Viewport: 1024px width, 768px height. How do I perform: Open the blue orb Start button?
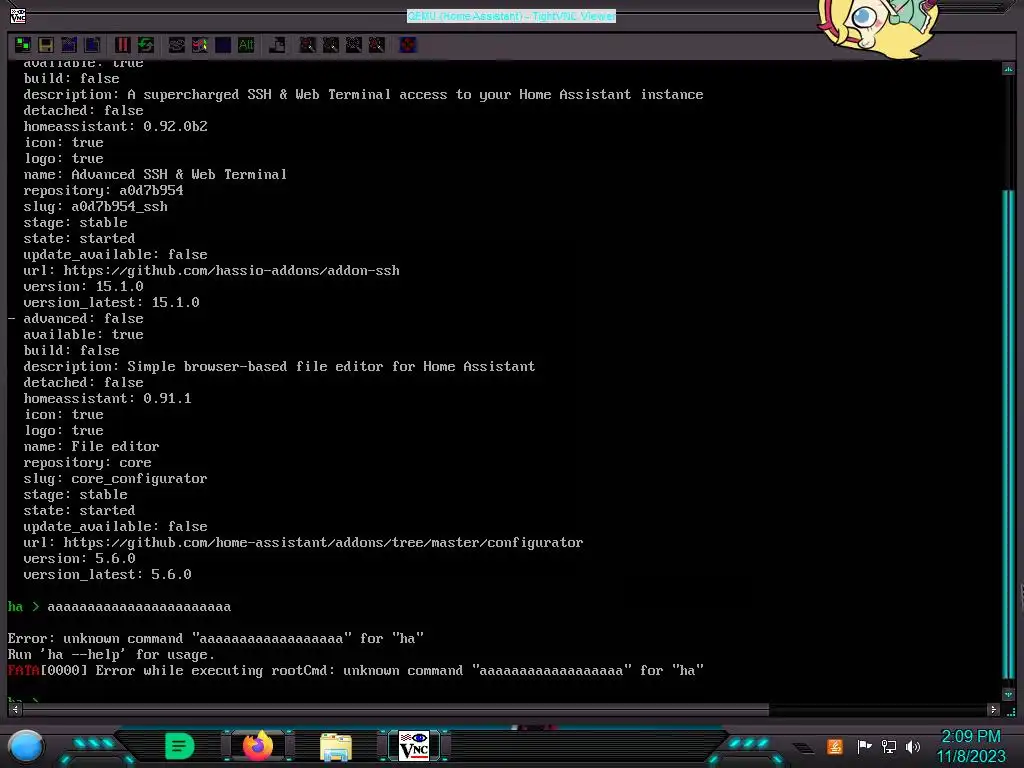(26, 746)
